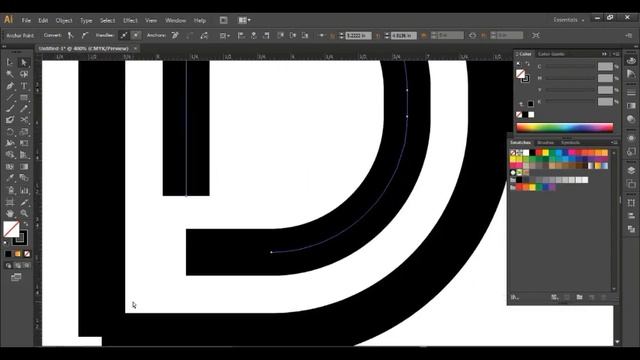
Task: Select the Rotate tool
Action: [x=10, y=132]
